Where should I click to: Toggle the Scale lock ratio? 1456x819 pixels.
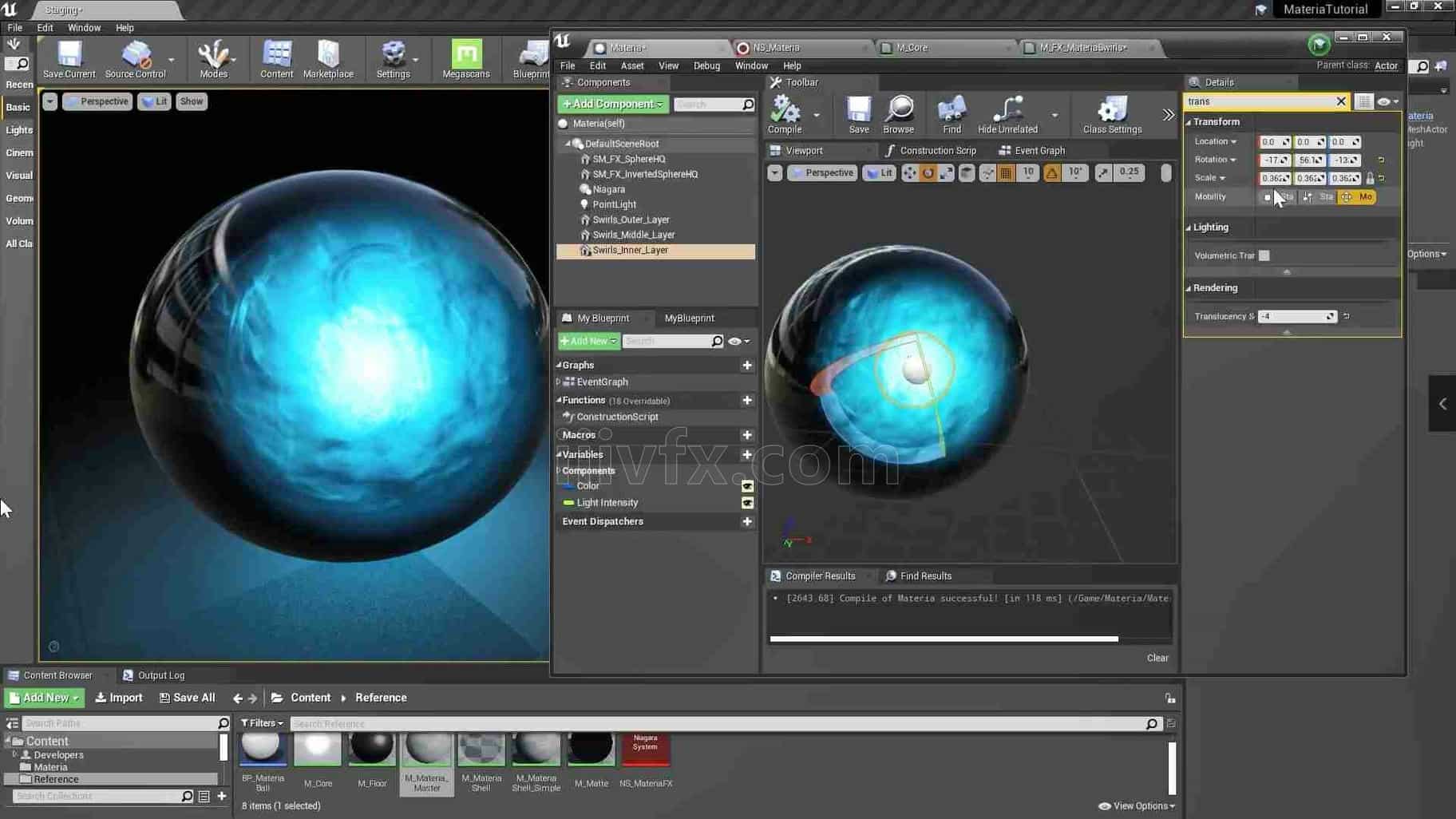1370,178
